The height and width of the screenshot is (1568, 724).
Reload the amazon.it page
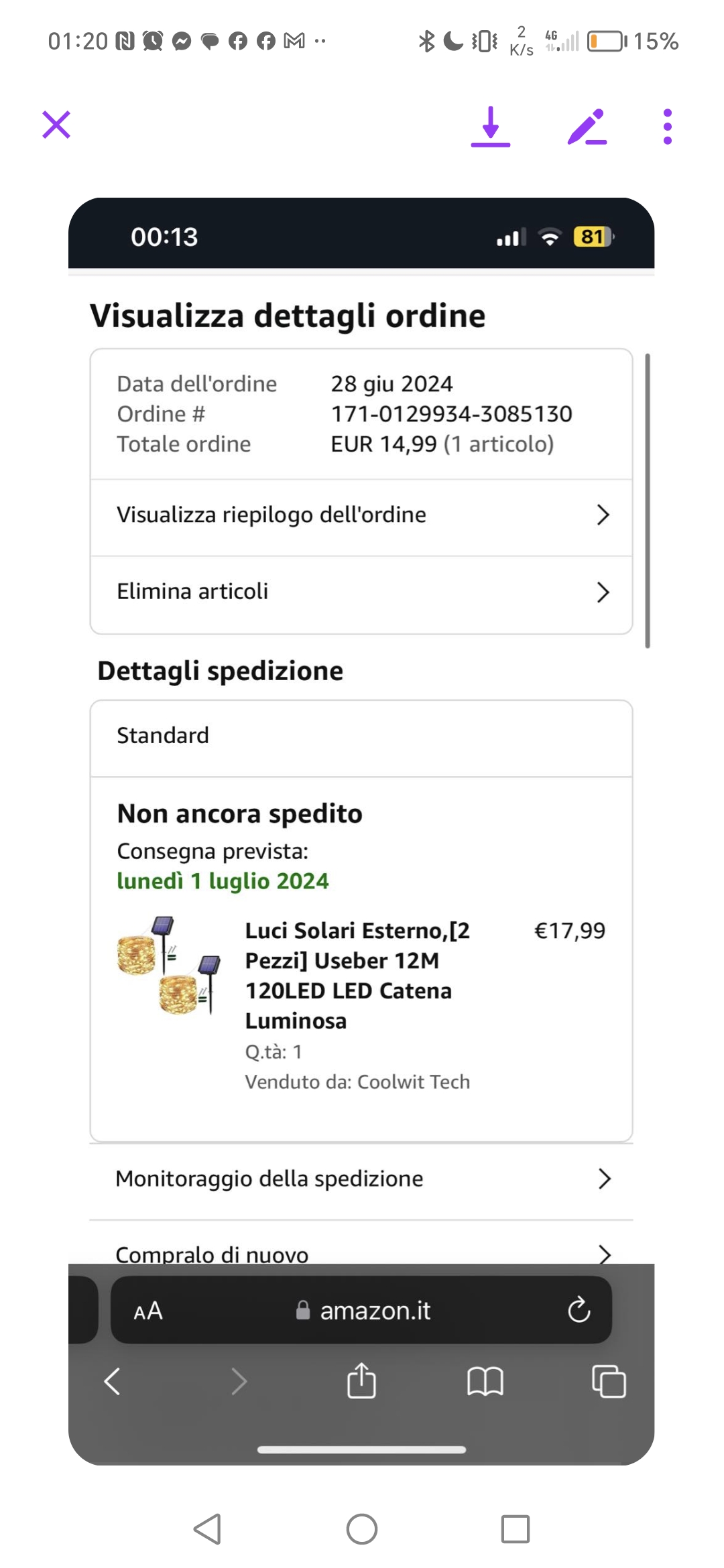click(x=579, y=1309)
